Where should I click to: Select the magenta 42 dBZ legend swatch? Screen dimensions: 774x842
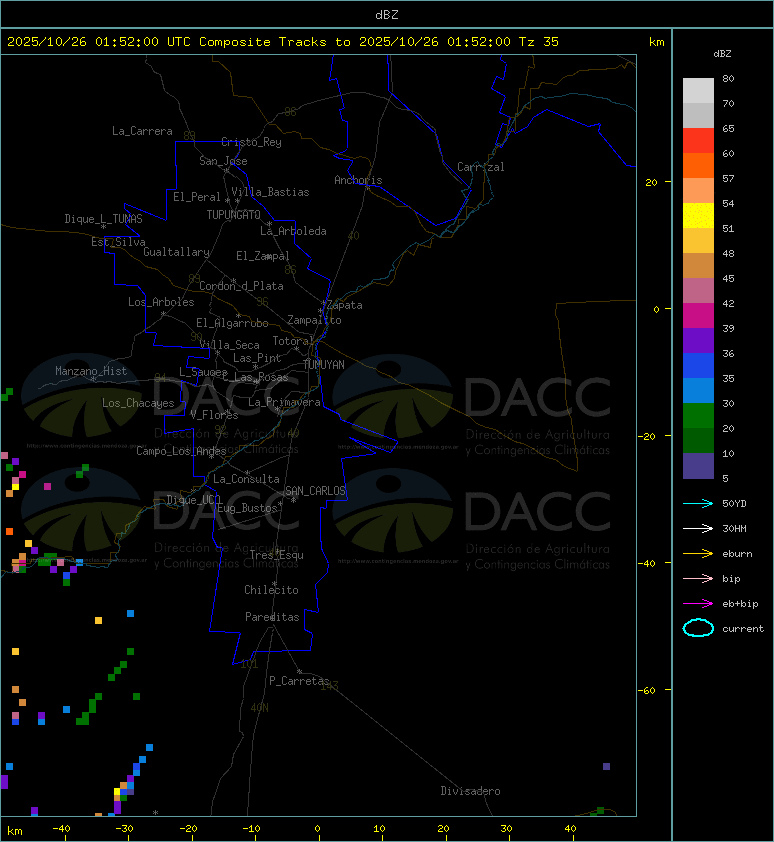coord(698,315)
